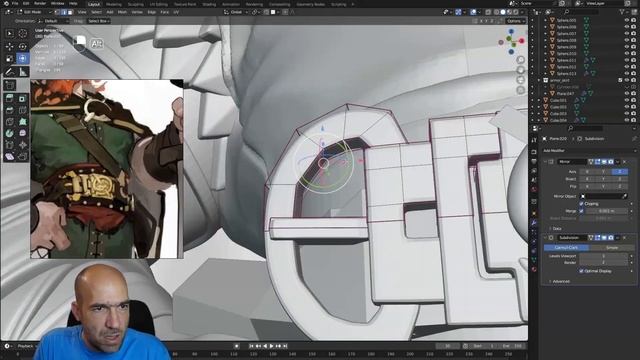Screen dimensions: 640x360
Task: Click Merge distance value field
Action: (x=607, y=211)
